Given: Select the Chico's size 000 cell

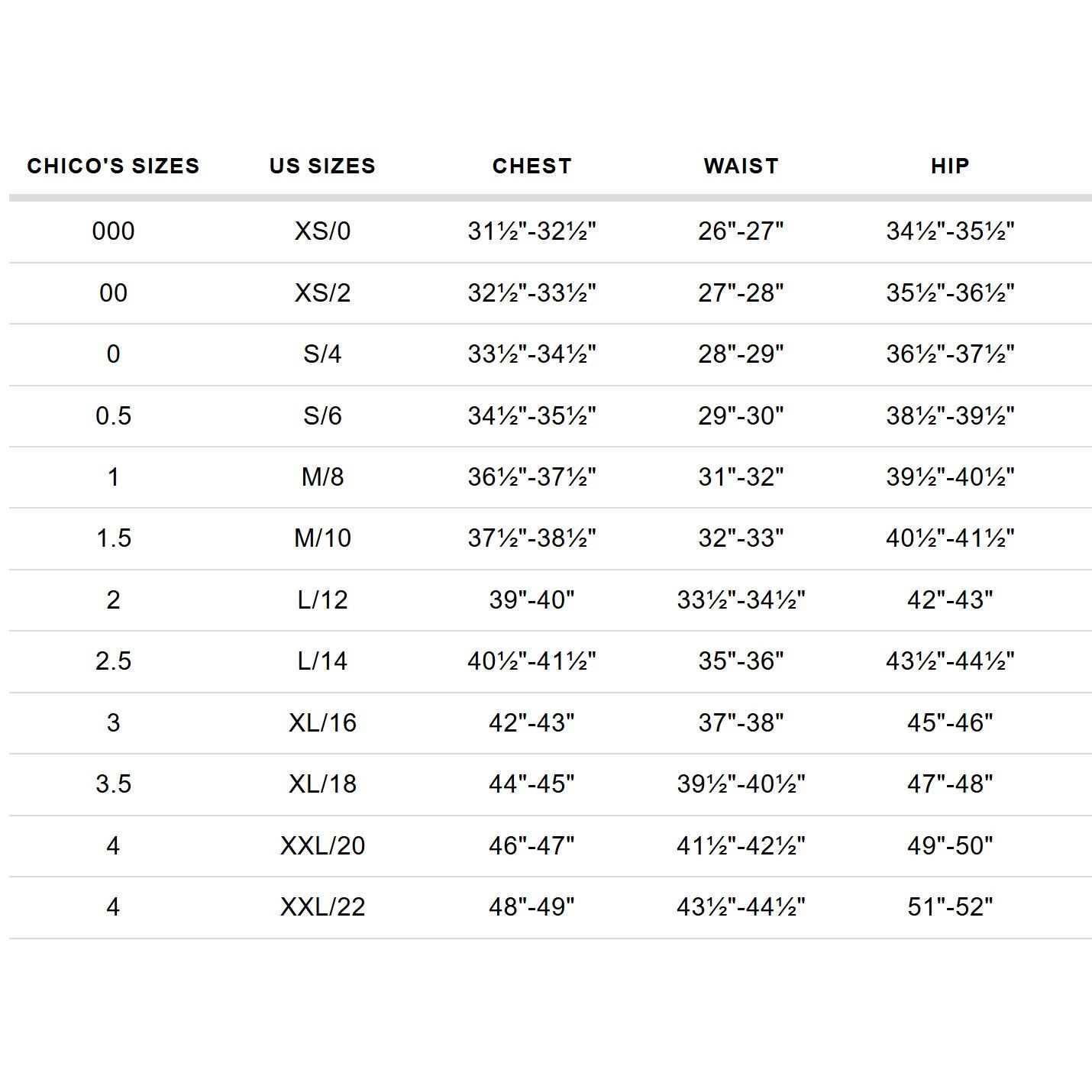Looking at the screenshot, I should (x=113, y=231).
